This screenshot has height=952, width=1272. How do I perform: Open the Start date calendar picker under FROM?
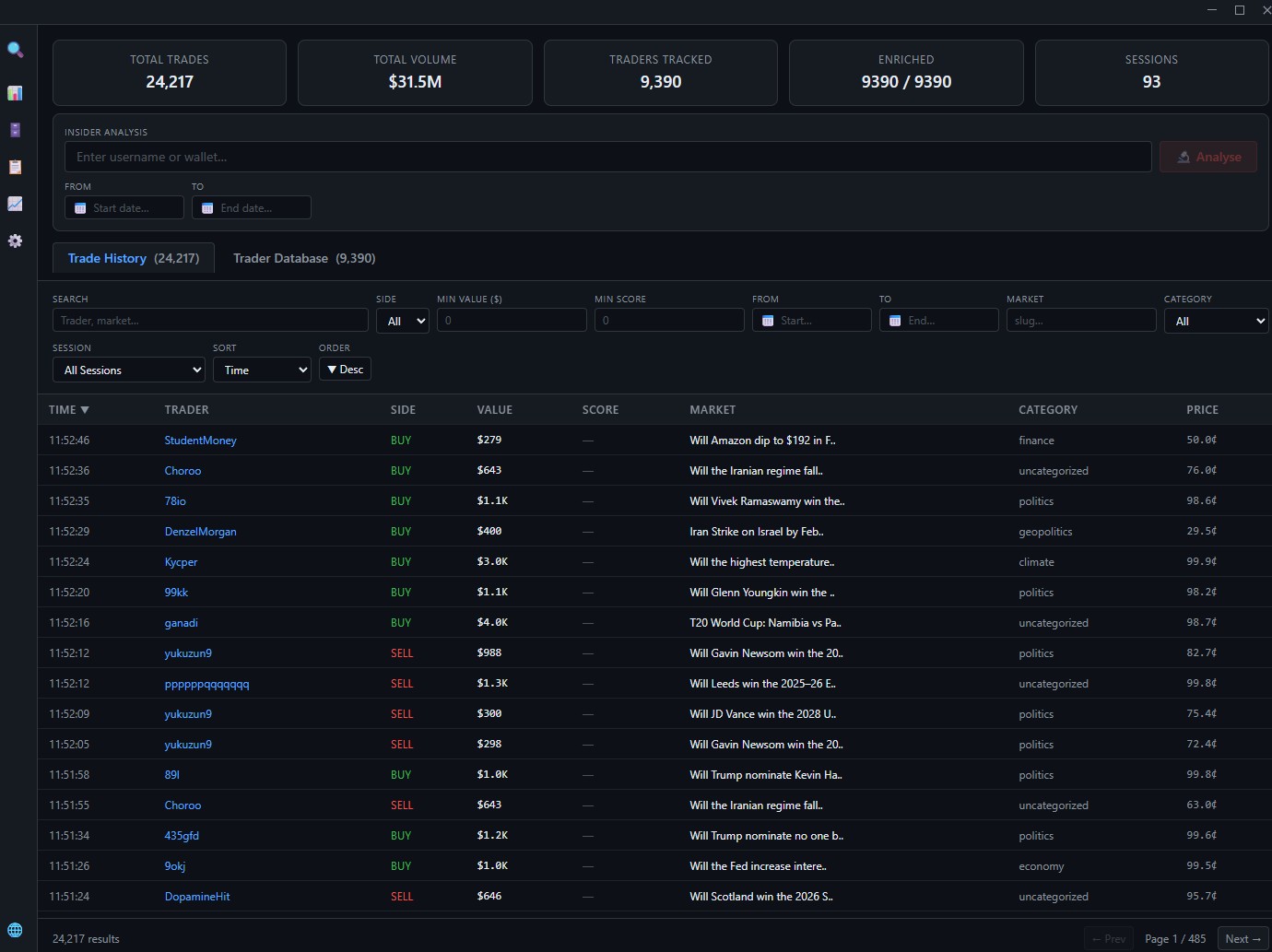(x=124, y=207)
